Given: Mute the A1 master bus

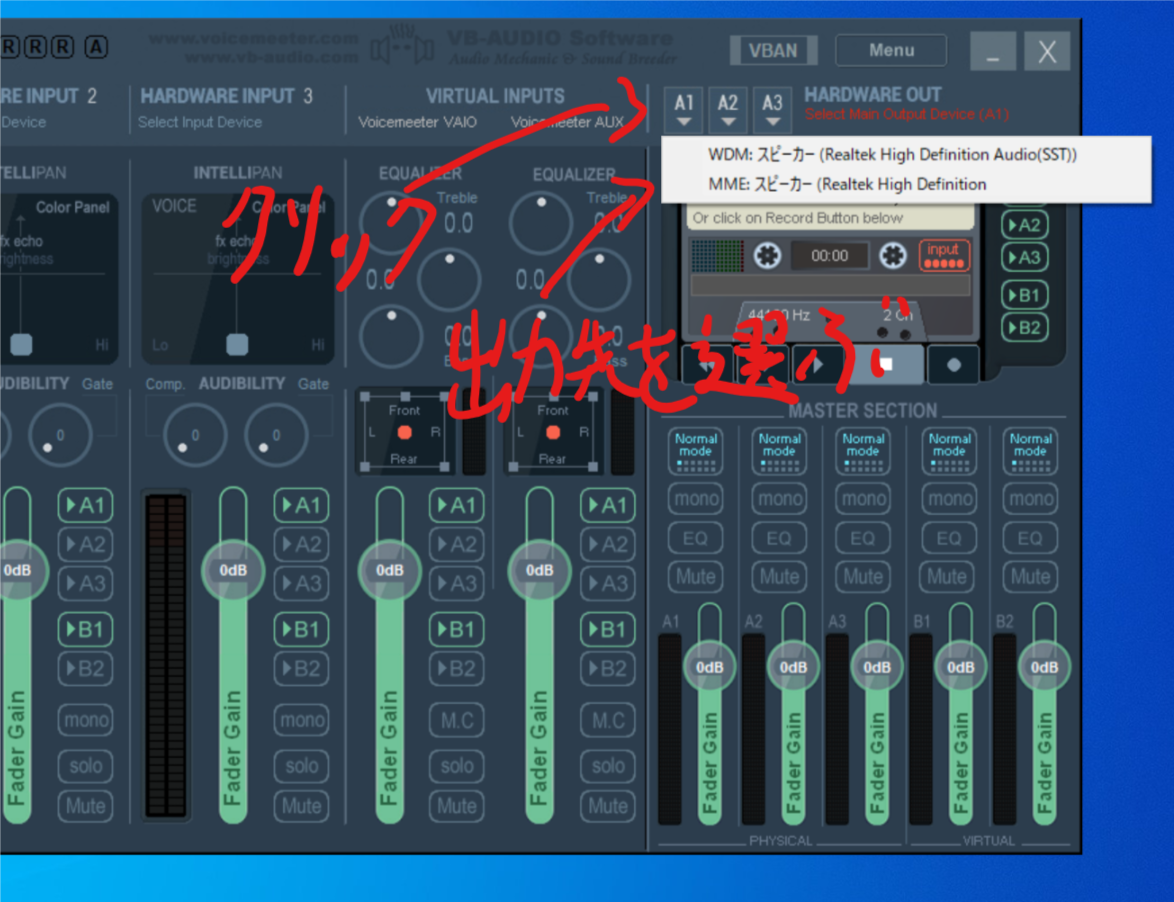Looking at the screenshot, I should click(x=695, y=576).
